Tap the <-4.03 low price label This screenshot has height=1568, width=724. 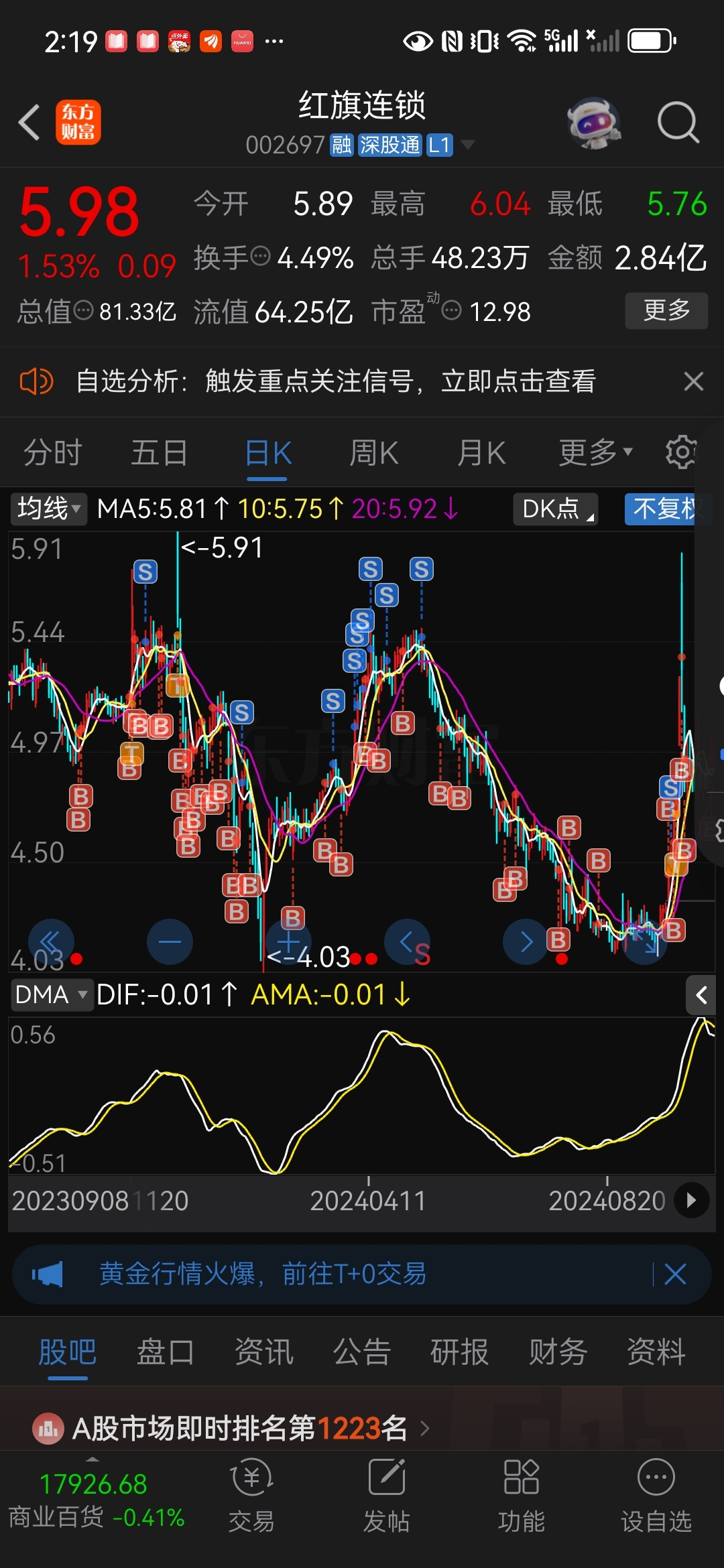click(308, 957)
